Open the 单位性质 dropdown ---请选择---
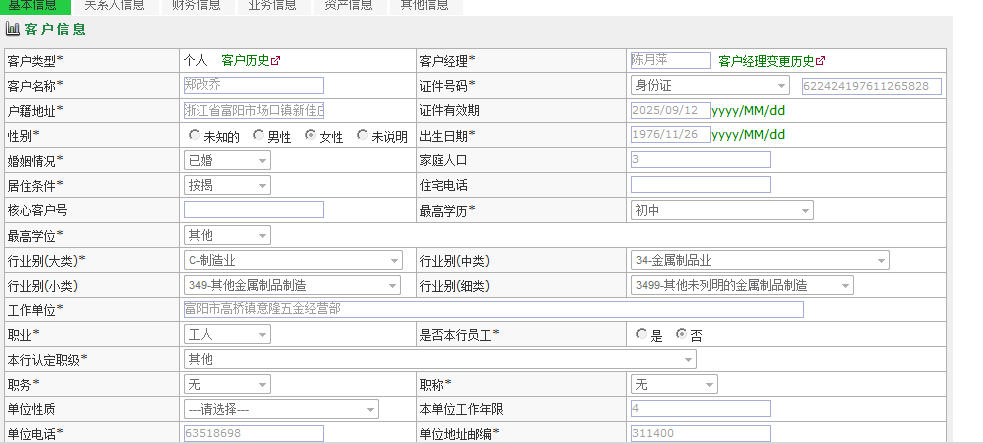The image size is (983, 444). (x=281, y=409)
